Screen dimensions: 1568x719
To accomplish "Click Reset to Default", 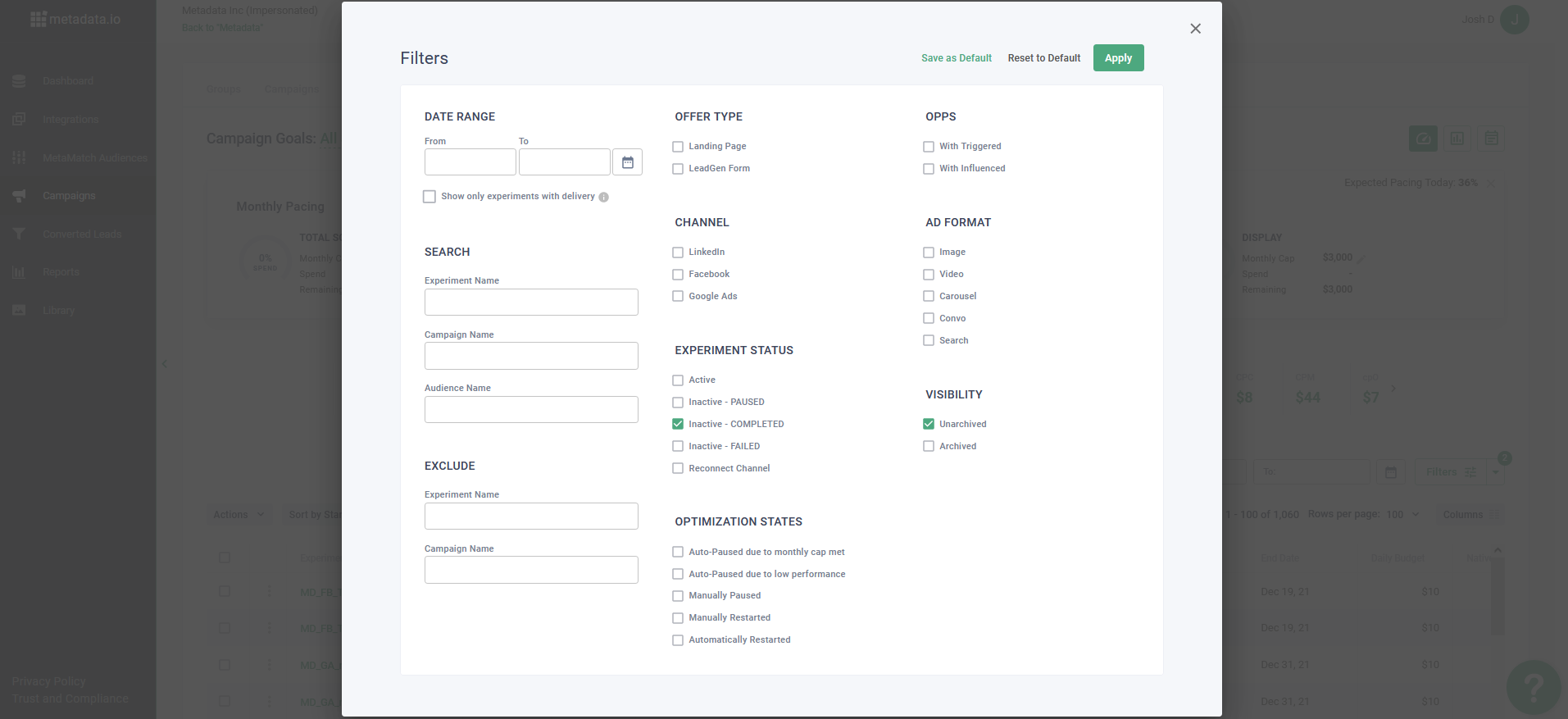I will pos(1043,58).
